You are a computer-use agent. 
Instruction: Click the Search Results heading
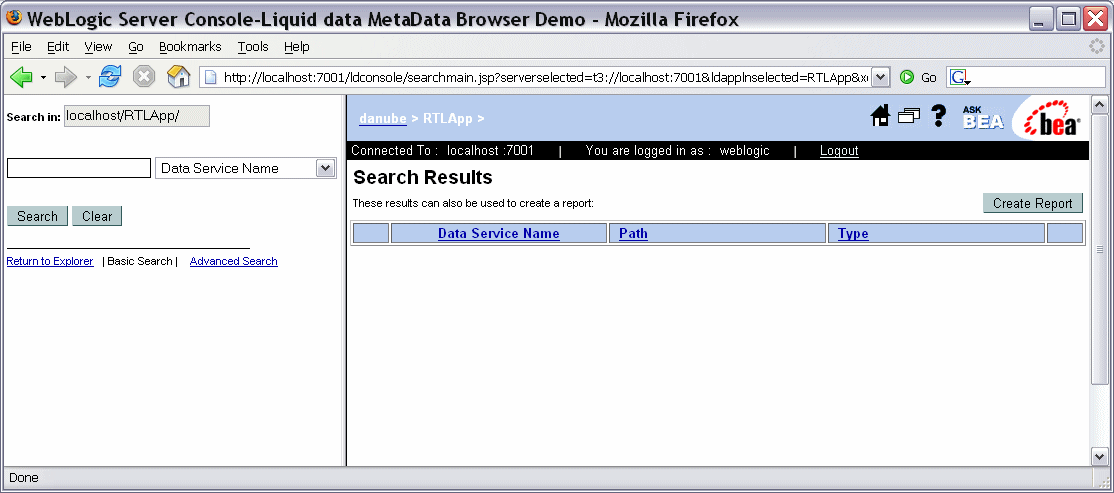(x=423, y=177)
